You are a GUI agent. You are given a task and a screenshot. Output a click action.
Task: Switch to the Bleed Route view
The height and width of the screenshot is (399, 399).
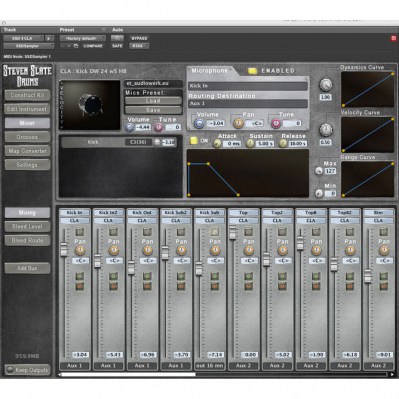(27, 240)
